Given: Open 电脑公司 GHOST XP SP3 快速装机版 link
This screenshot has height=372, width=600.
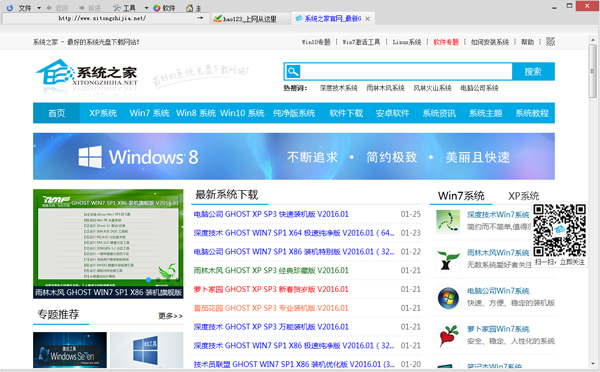Looking at the screenshot, I should 271,214.
